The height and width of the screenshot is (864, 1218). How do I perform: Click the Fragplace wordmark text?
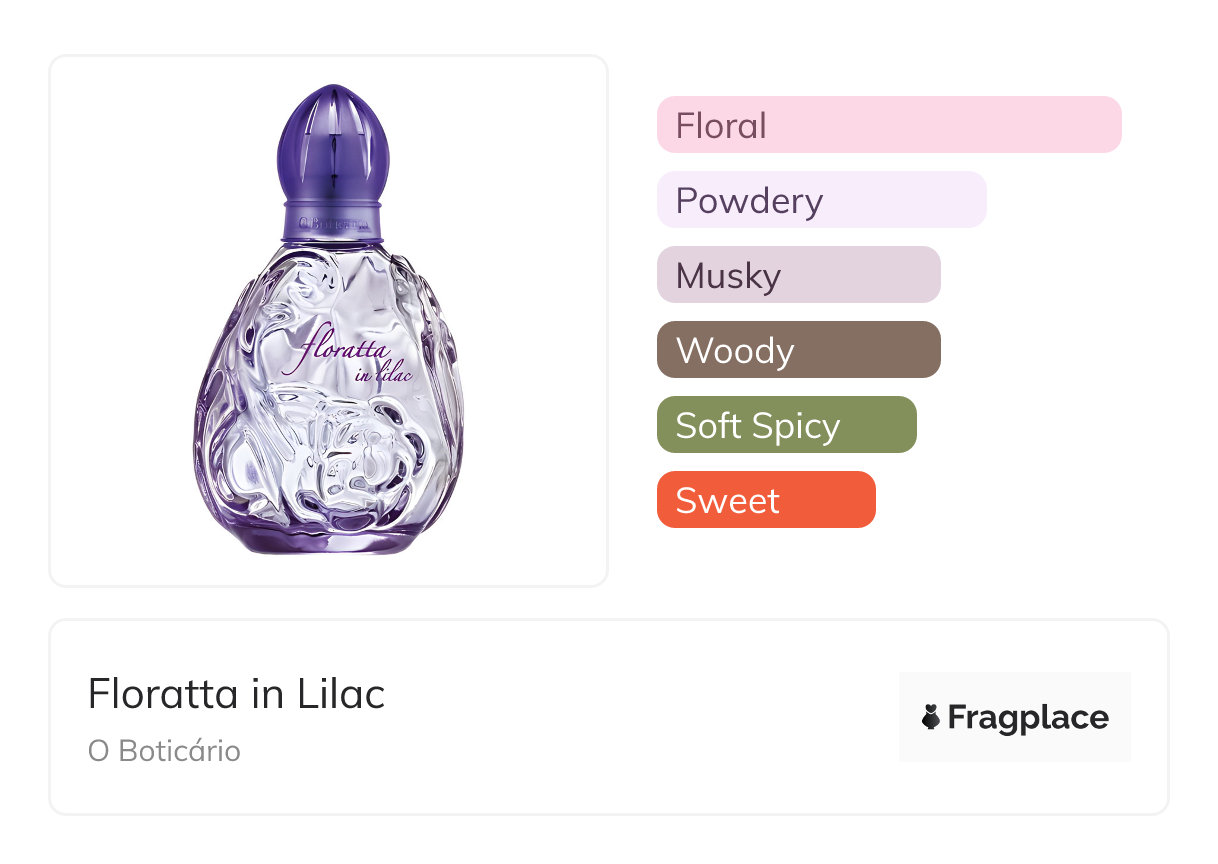1028,717
